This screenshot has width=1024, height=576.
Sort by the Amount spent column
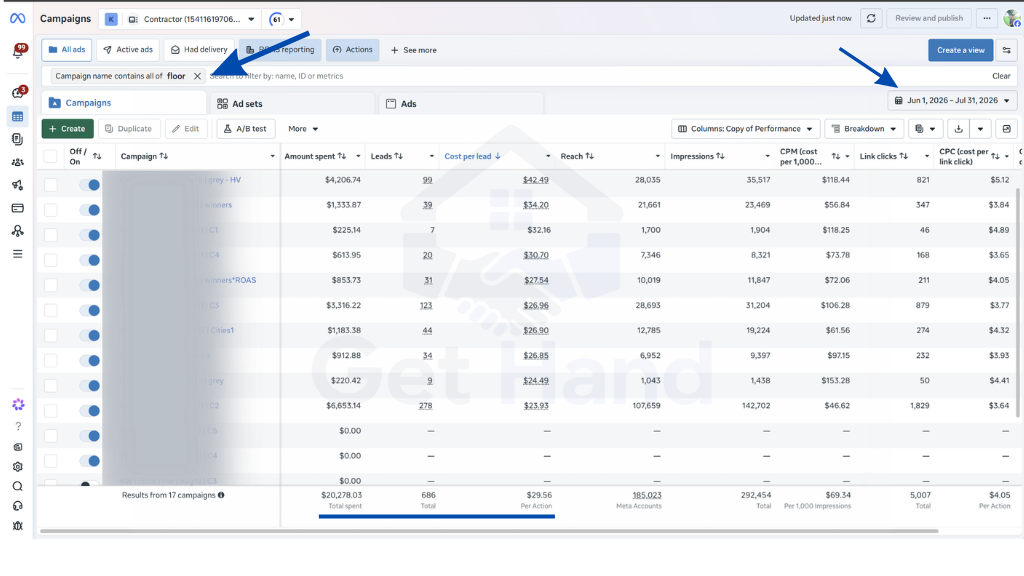[315, 156]
